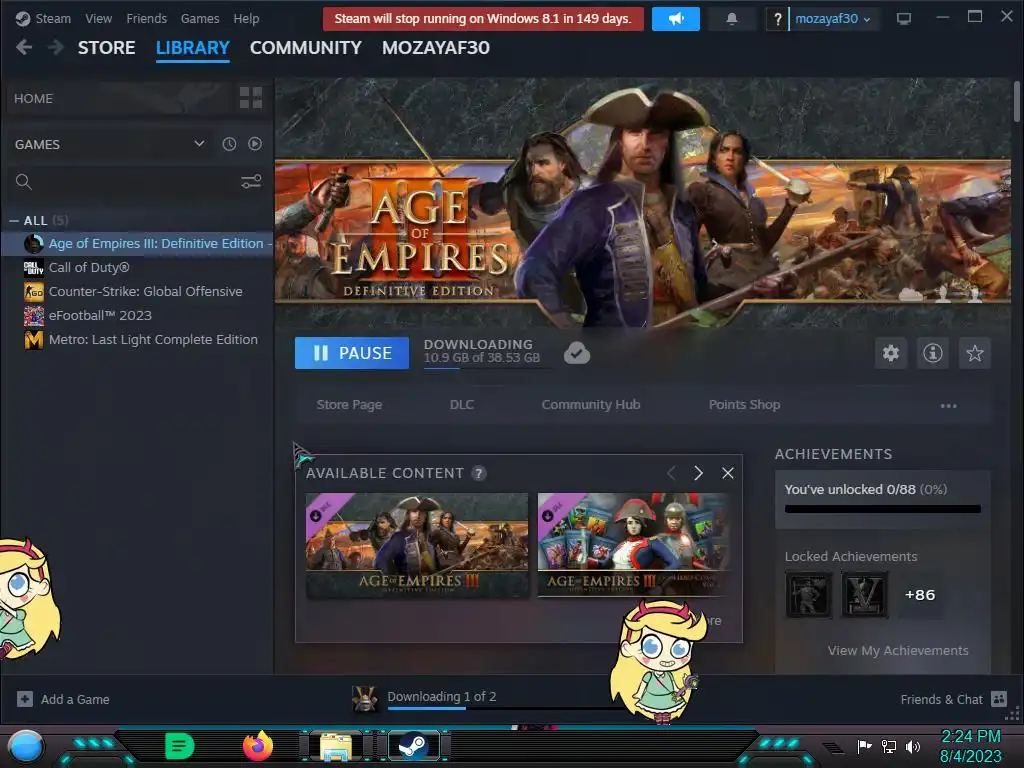
Task: Go to library HOME
Action: point(33,99)
